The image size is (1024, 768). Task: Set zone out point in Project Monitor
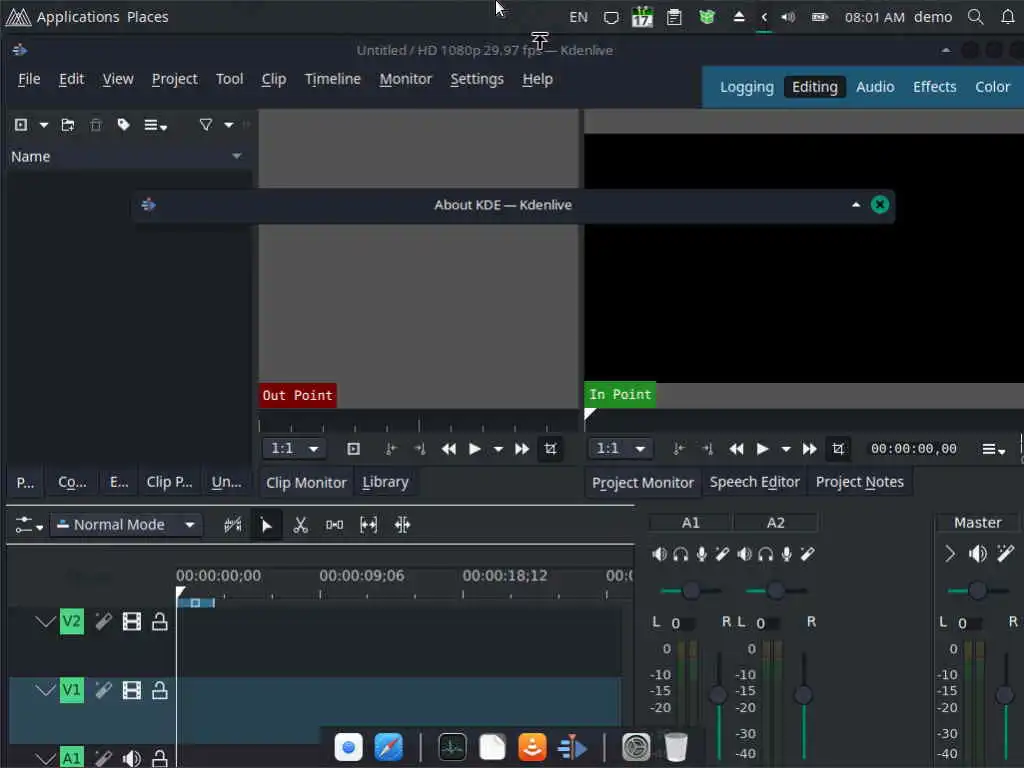pyautogui.click(x=707, y=449)
